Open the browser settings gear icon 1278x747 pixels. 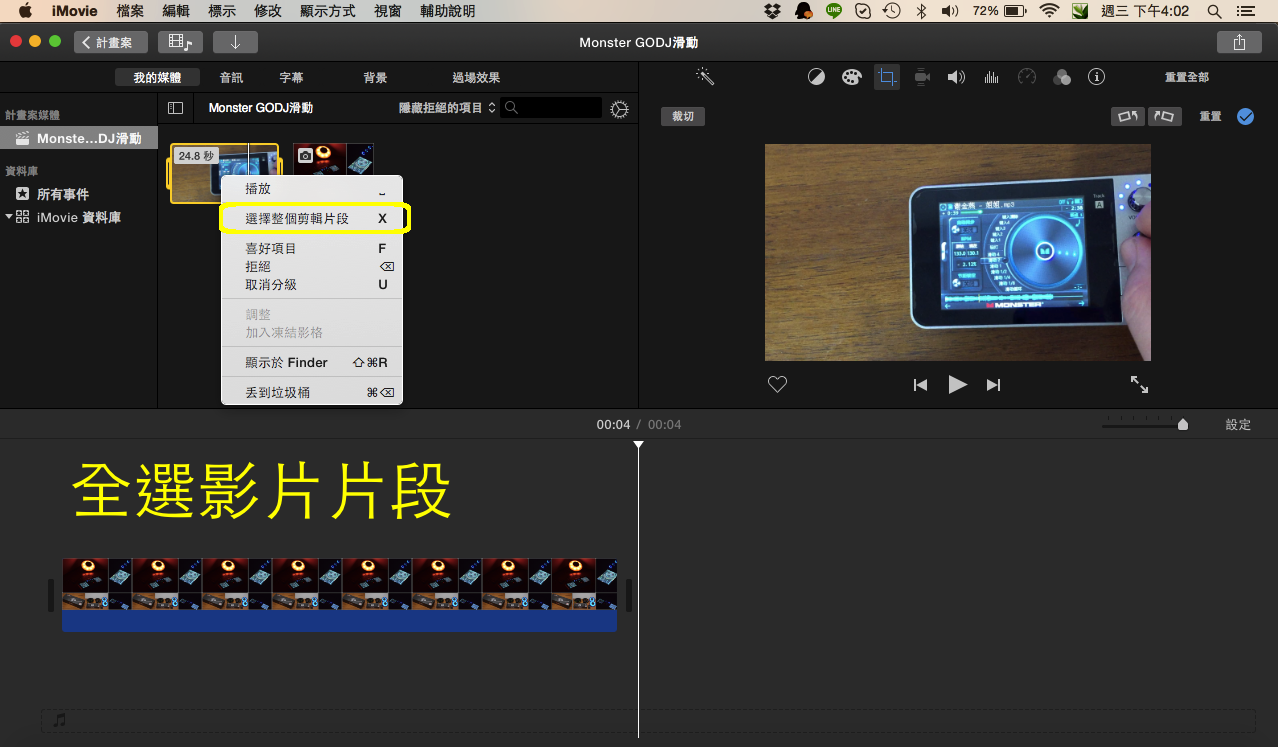click(619, 109)
